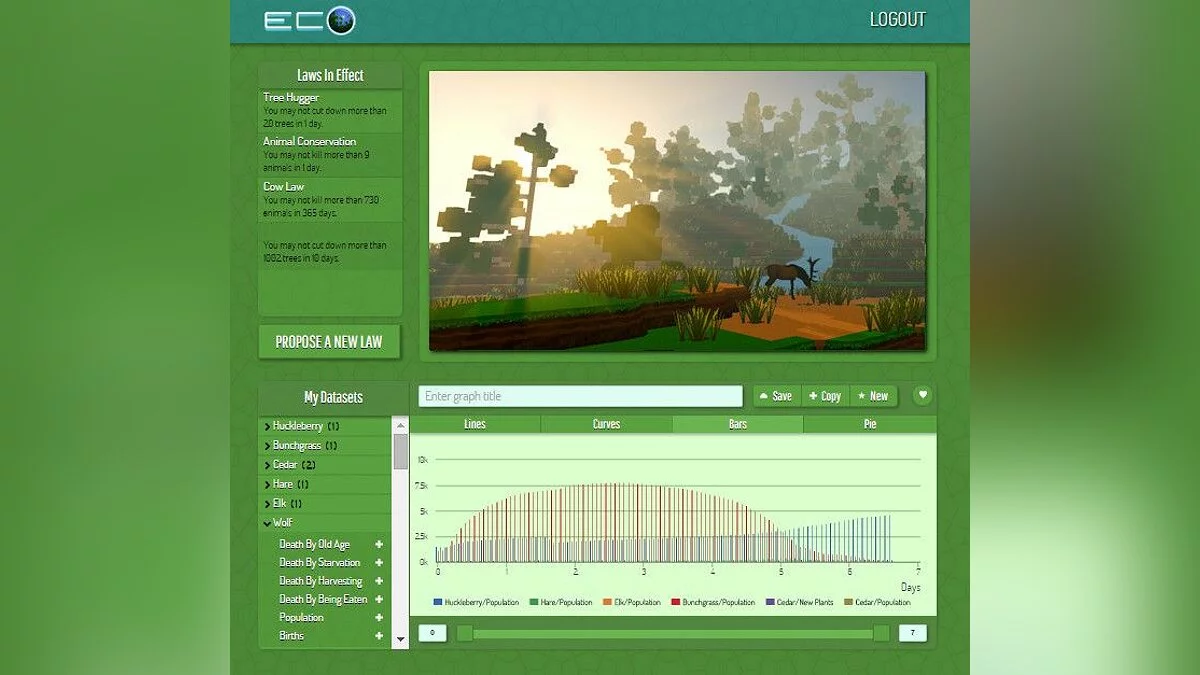1200x675 pixels.
Task: Create a New graph
Action: [x=873, y=396]
